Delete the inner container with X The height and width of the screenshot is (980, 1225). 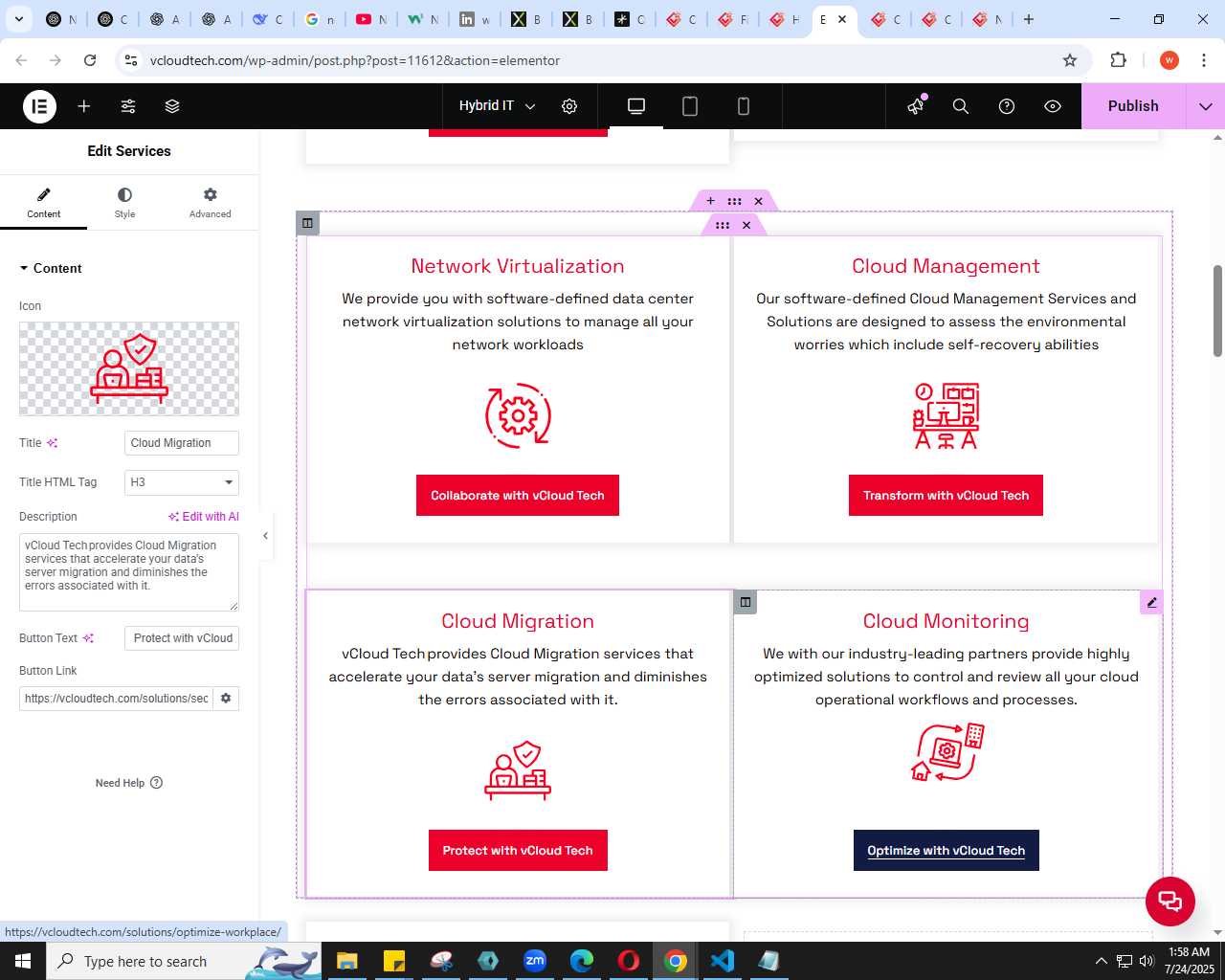pos(746,225)
